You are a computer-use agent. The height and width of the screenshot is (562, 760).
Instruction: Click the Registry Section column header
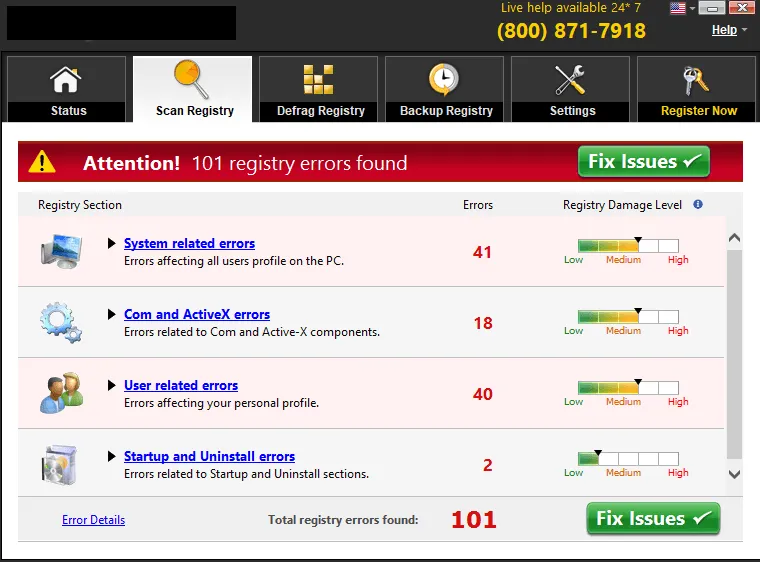coord(80,205)
